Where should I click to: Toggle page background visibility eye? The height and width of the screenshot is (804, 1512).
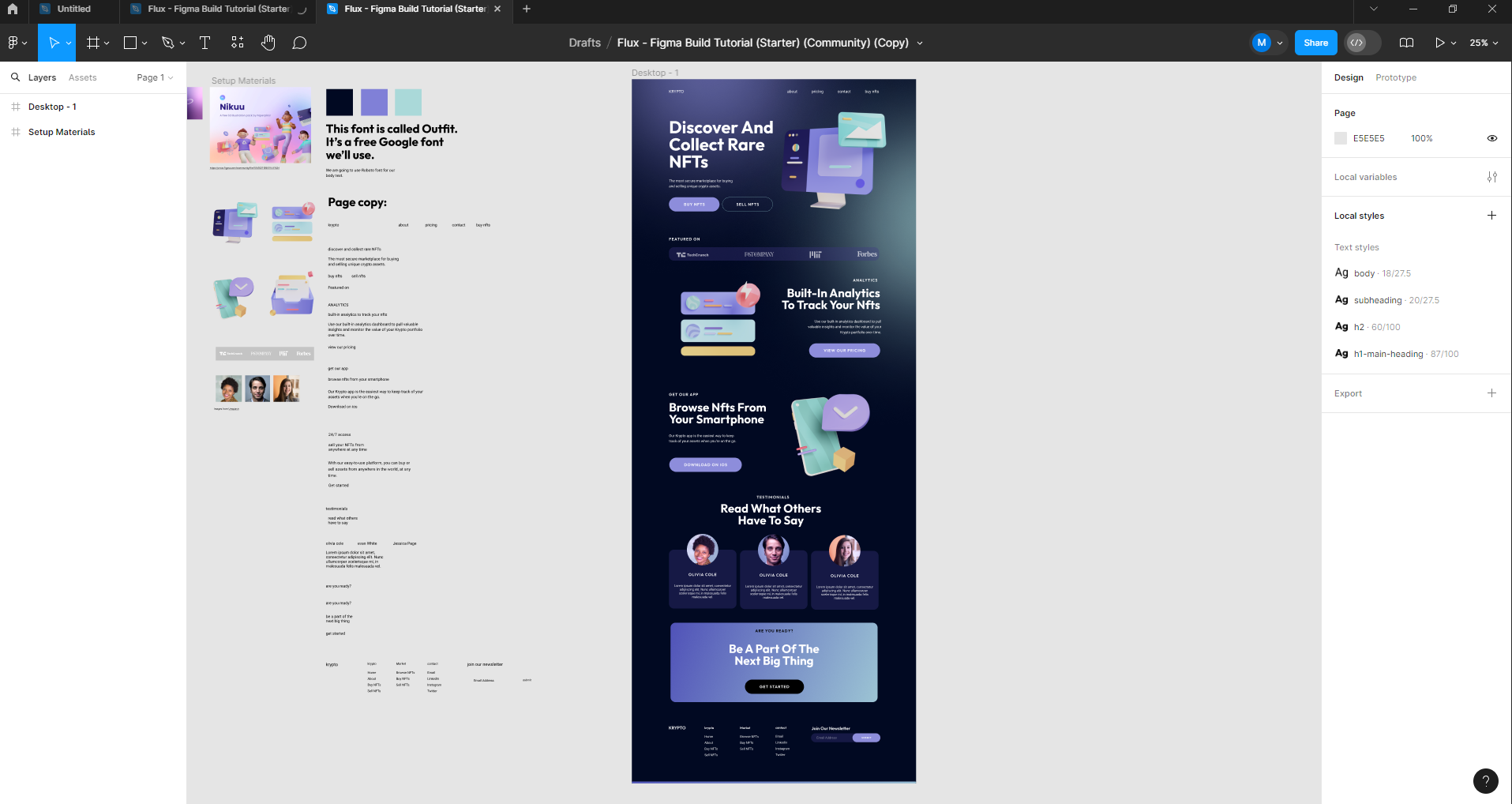pyautogui.click(x=1491, y=138)
